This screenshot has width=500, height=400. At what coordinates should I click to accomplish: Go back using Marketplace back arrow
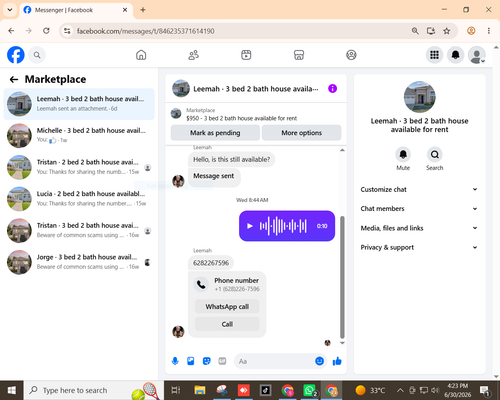coord(14,79)
